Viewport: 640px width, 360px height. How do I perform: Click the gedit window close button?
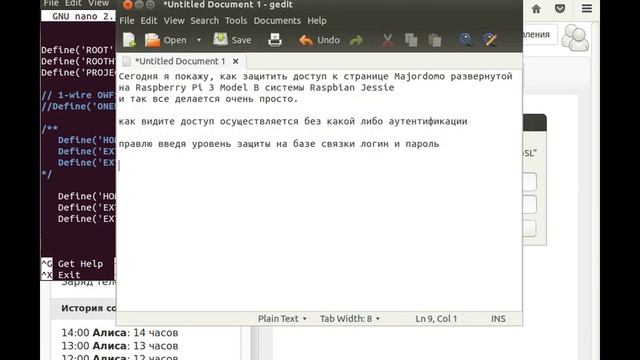click(127, 5)
